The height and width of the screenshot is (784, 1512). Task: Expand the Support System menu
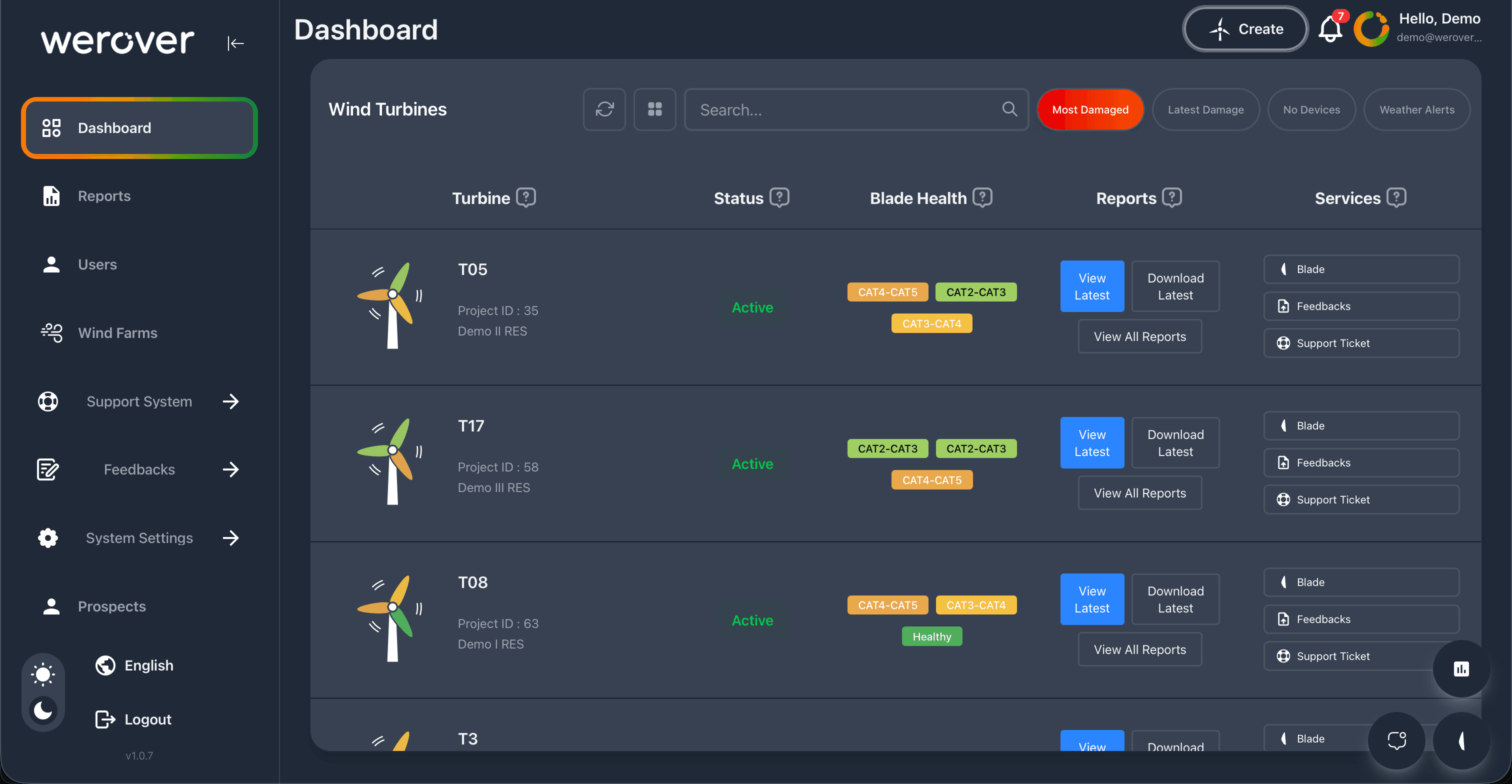coord(139,401)
